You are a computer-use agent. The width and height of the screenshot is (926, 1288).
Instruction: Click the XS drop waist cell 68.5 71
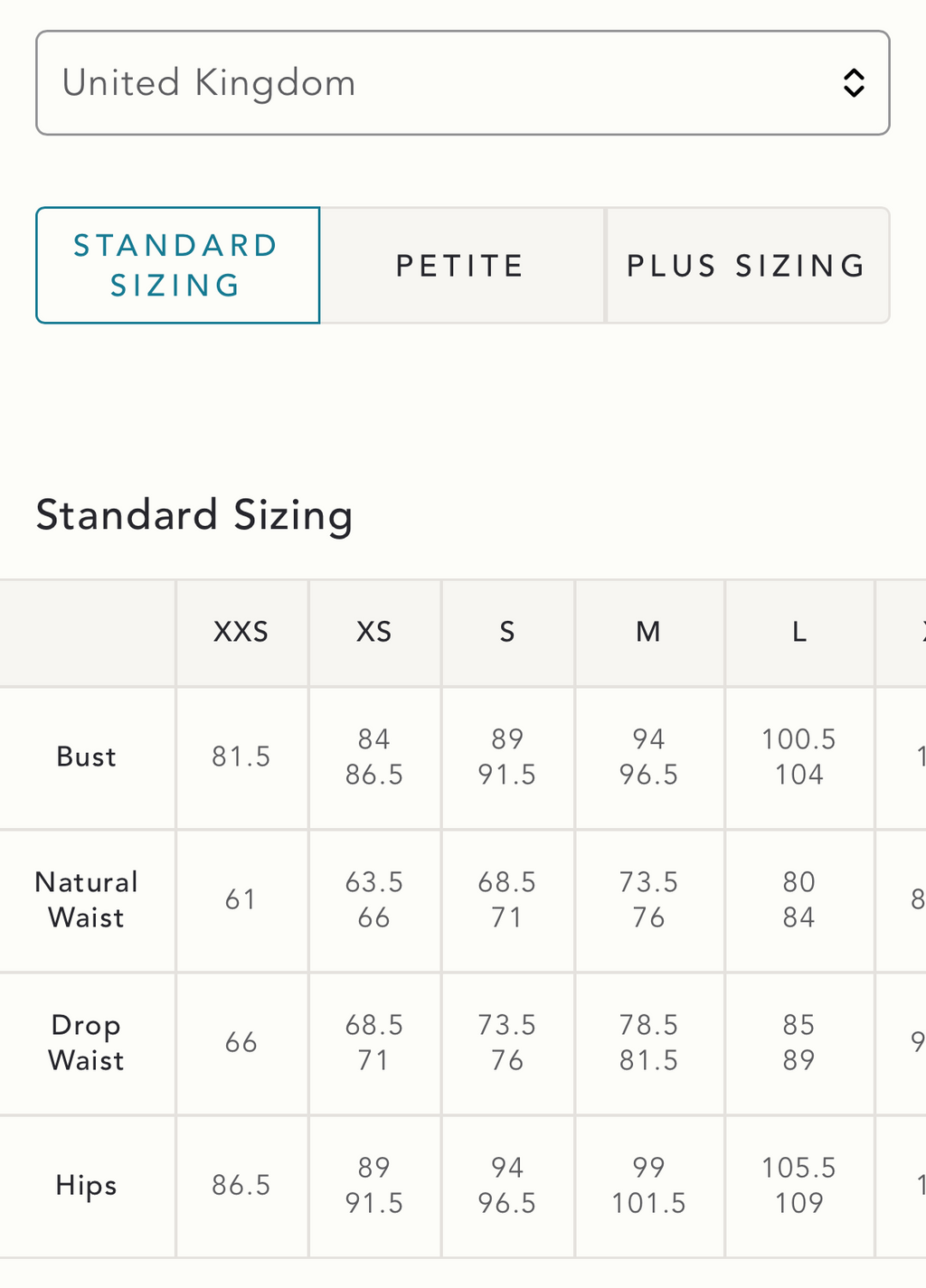(374, 1043)
